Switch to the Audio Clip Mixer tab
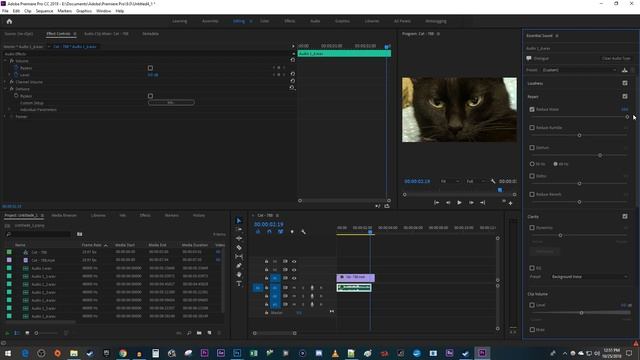 click(106, 34)
